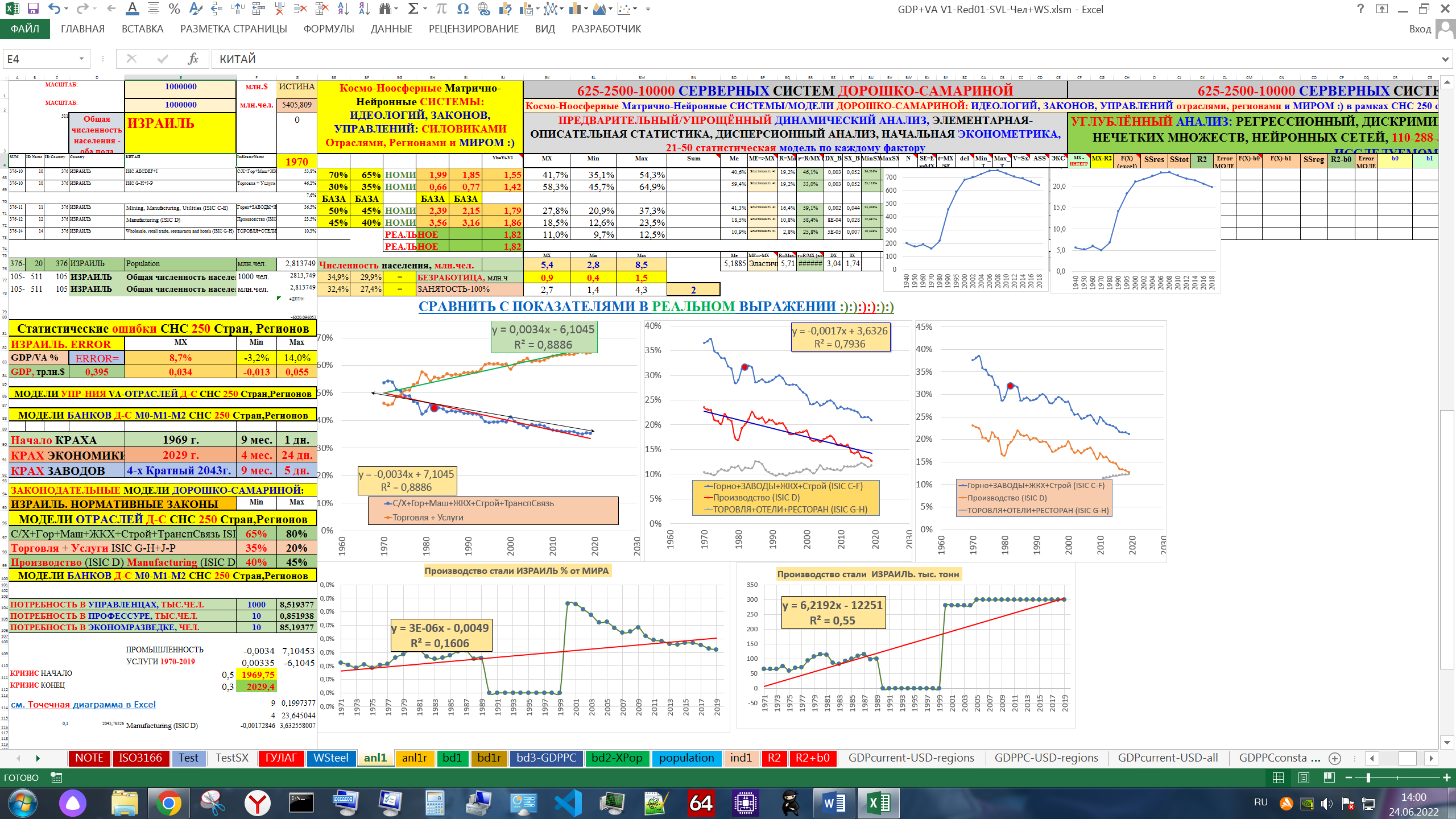Open Customize Quick Access Toolbar dropdown
This screenshot has width=1456, height=819.
648,9
